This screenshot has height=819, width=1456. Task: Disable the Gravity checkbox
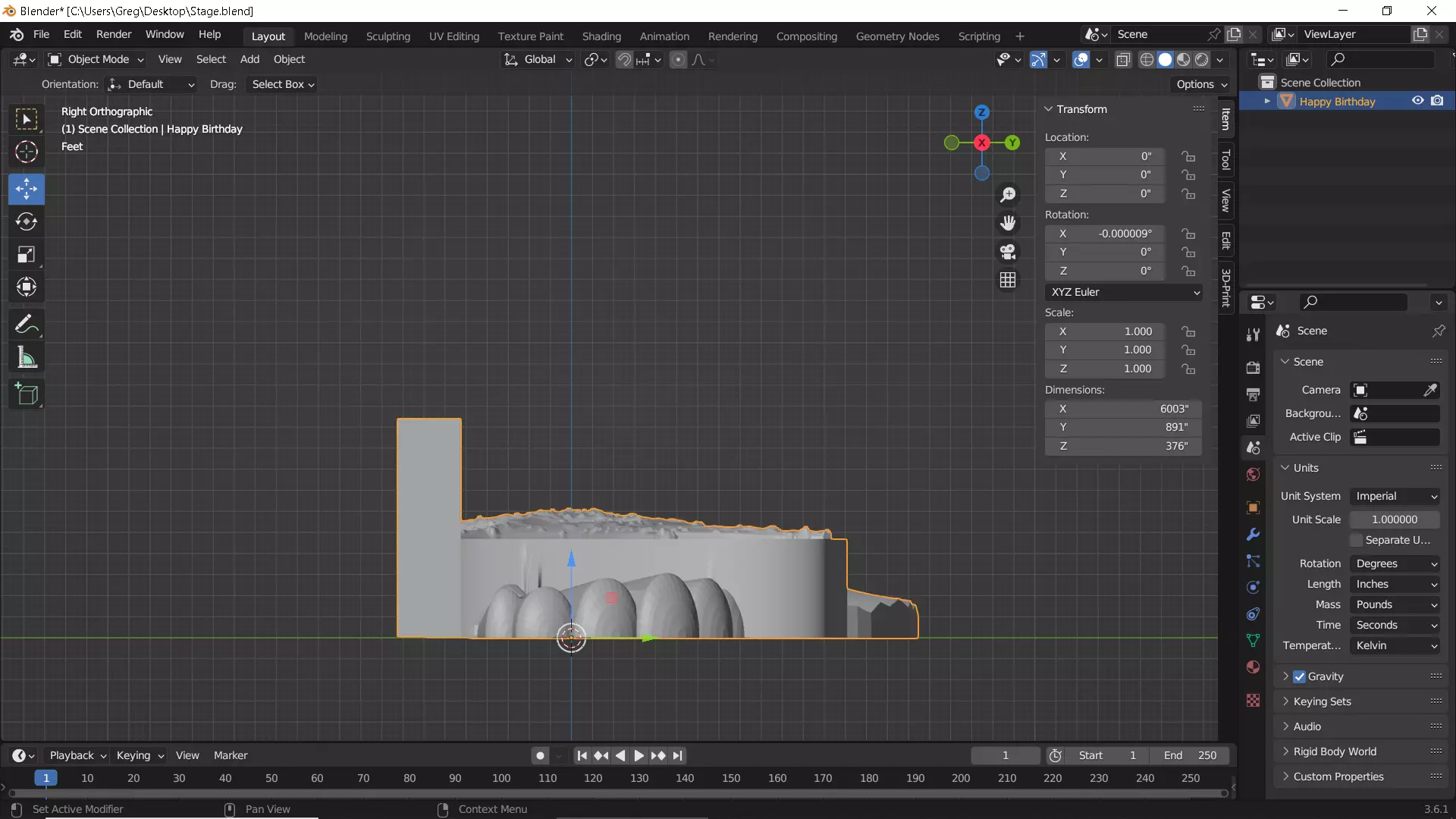click(1300, 676)
